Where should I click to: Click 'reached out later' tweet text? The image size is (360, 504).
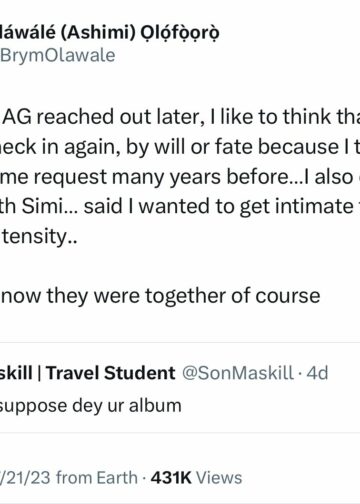[x=120, y=117]
